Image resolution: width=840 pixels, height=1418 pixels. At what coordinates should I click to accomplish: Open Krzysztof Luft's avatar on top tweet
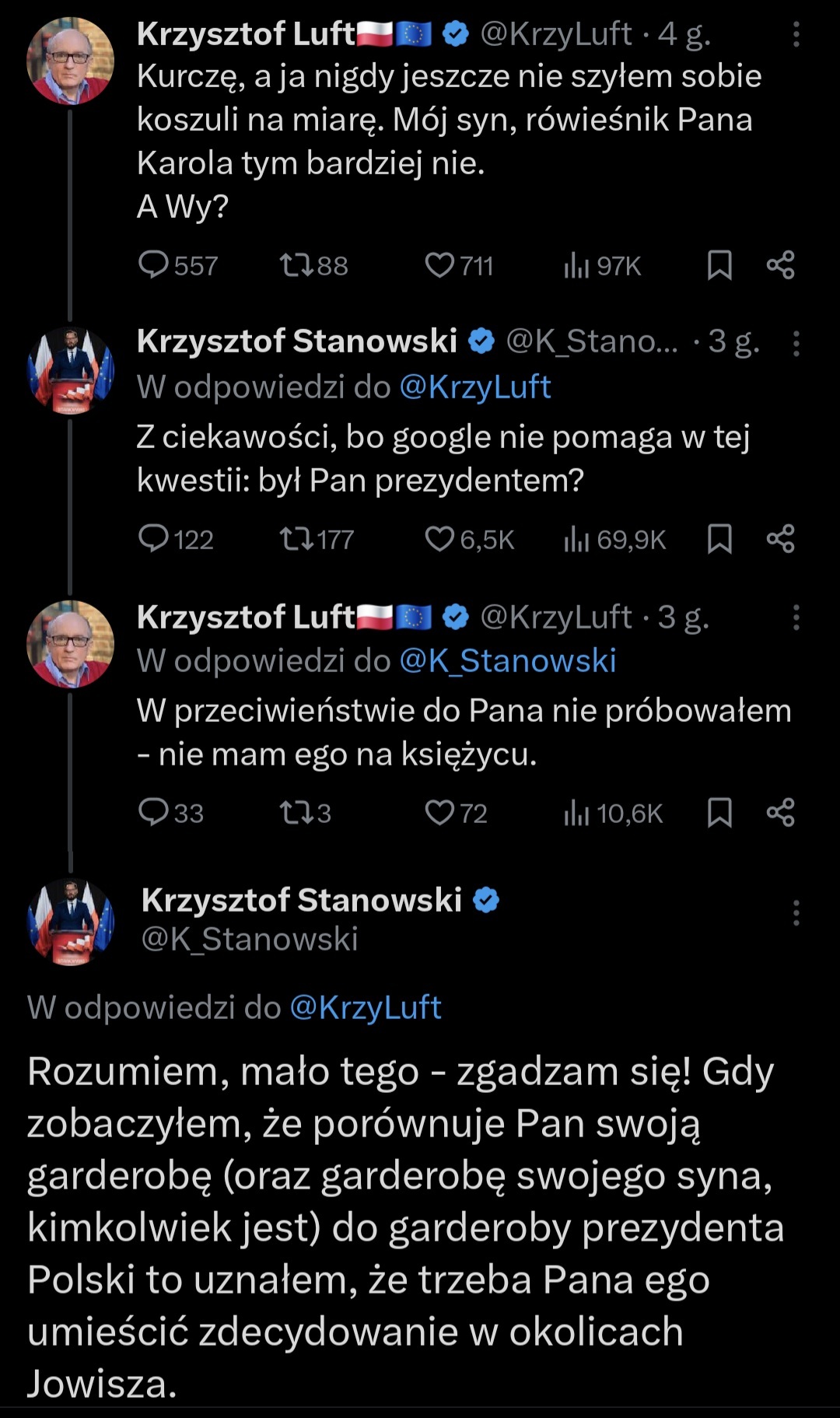point(70,61)
